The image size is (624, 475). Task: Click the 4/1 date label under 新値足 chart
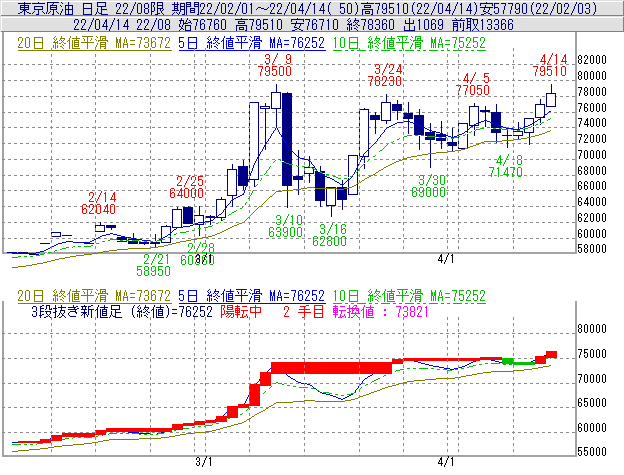(446, 461)
